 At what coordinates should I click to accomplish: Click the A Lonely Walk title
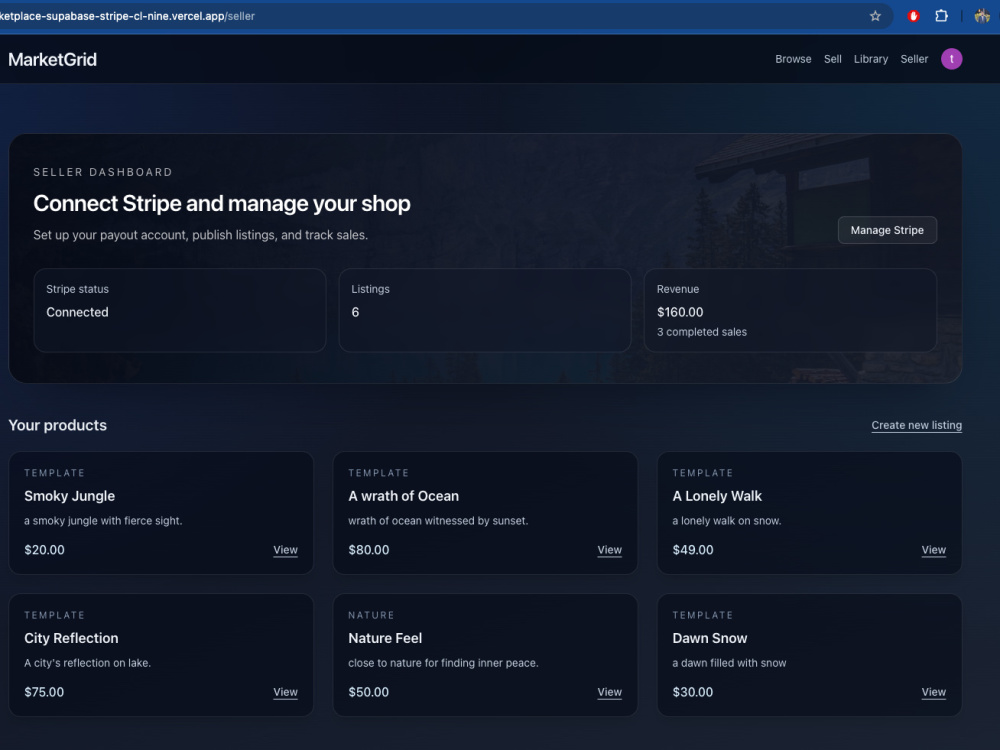click(x=717, y=496)
